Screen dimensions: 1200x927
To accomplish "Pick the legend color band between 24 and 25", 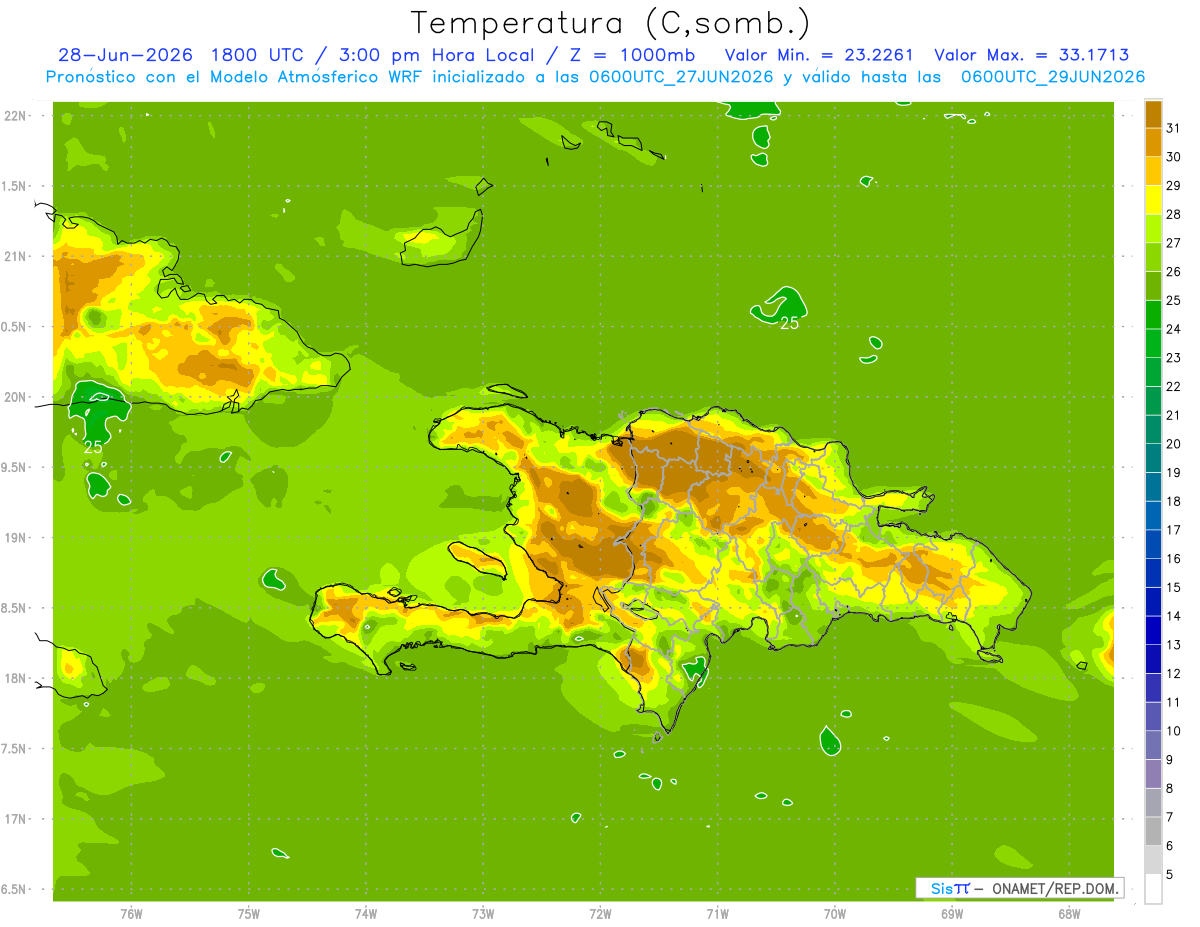I will coord(1153,314).
